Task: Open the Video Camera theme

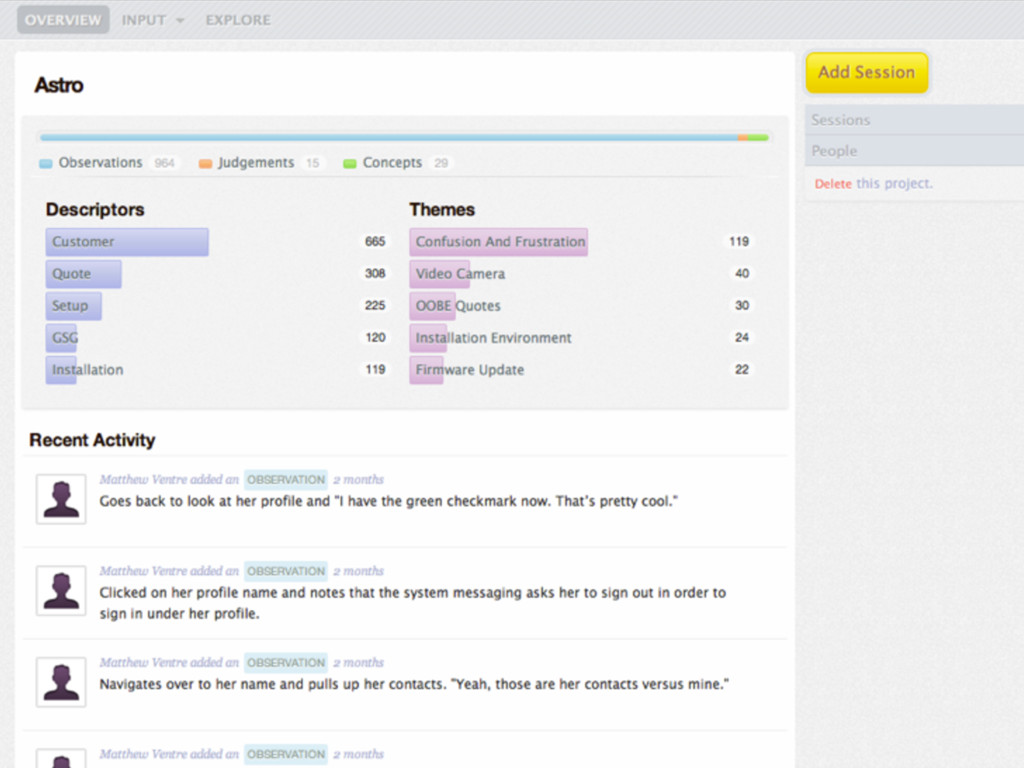Action: pyautogui.click(x=460, y=274)
